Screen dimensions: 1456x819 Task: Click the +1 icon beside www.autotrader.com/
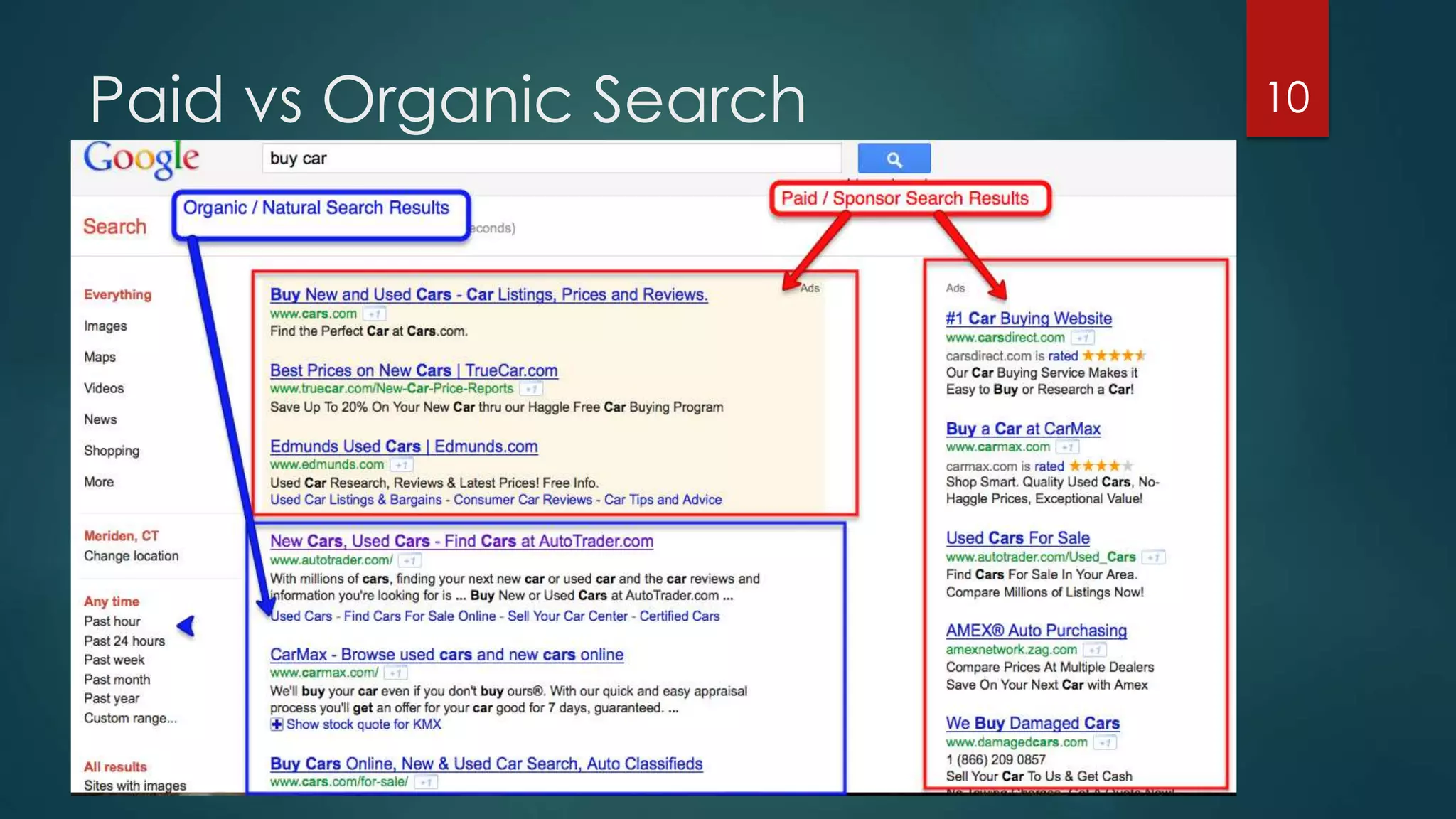(409, 560)
